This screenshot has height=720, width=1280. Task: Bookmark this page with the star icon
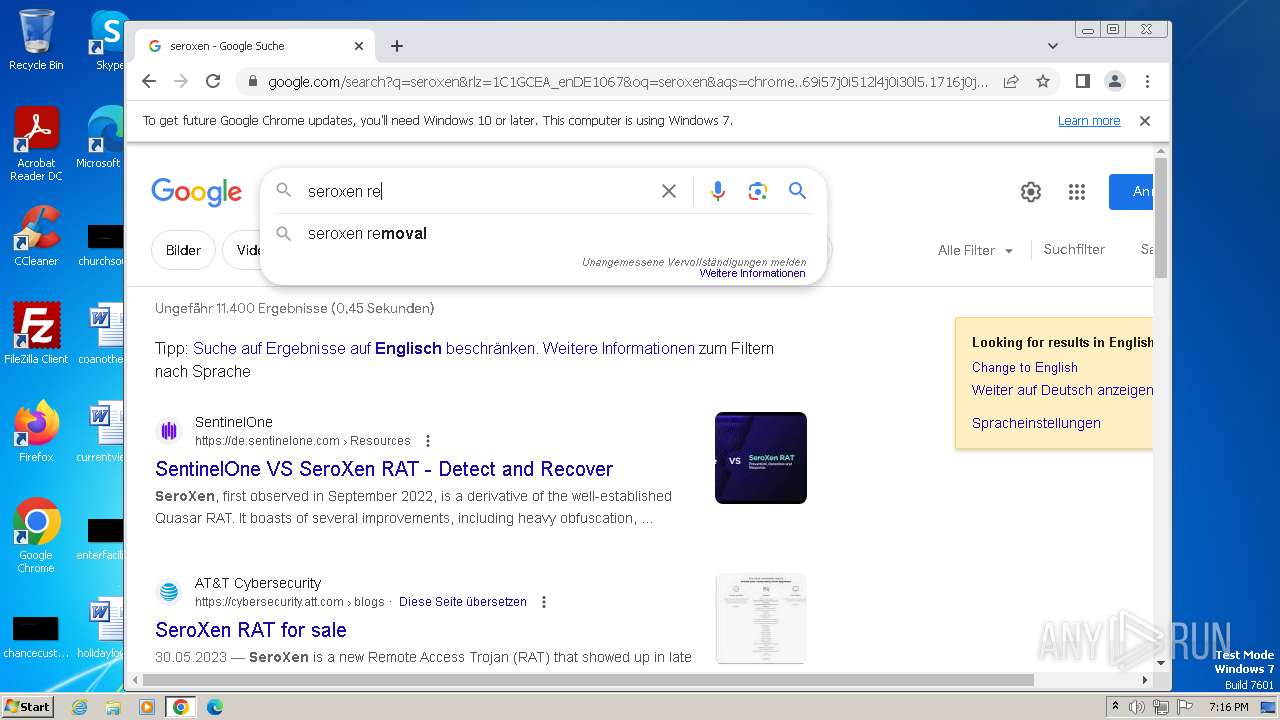[x=1043, y=81]
